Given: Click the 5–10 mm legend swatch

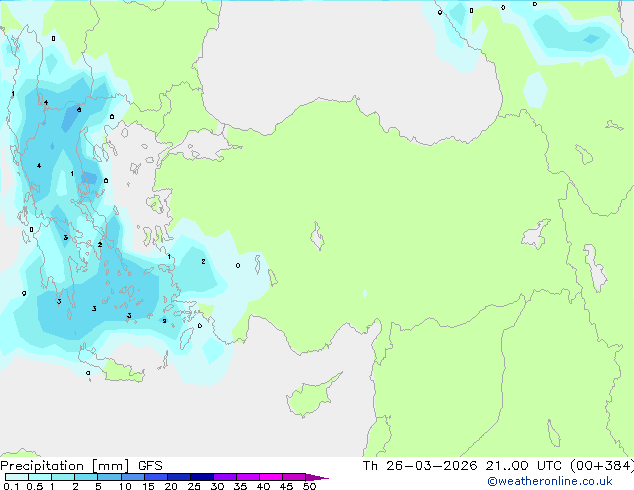Looking at the screenshot, I should tap(109, 477).
